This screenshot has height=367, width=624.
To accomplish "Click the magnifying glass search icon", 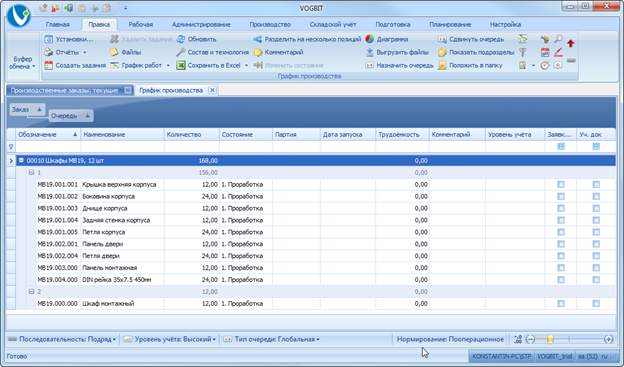I will click(558, 39).
